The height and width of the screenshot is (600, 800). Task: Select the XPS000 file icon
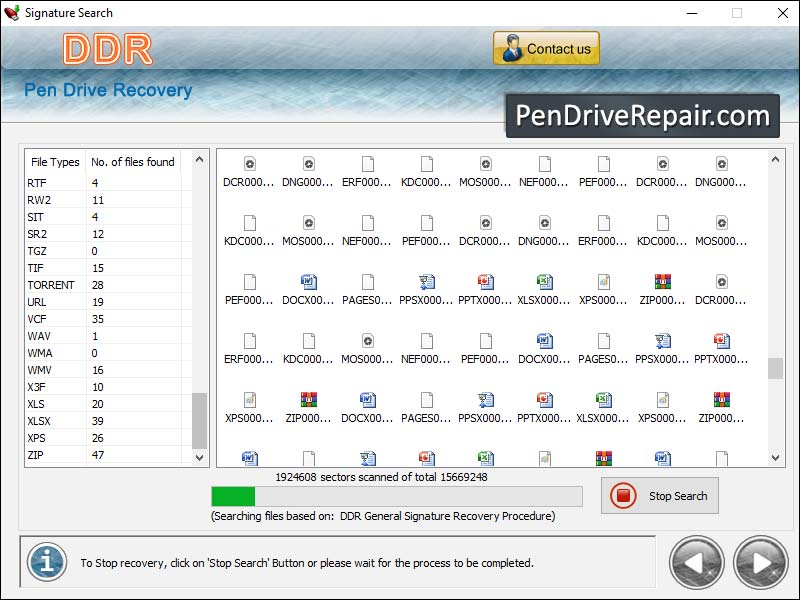[x=604, y=281]
